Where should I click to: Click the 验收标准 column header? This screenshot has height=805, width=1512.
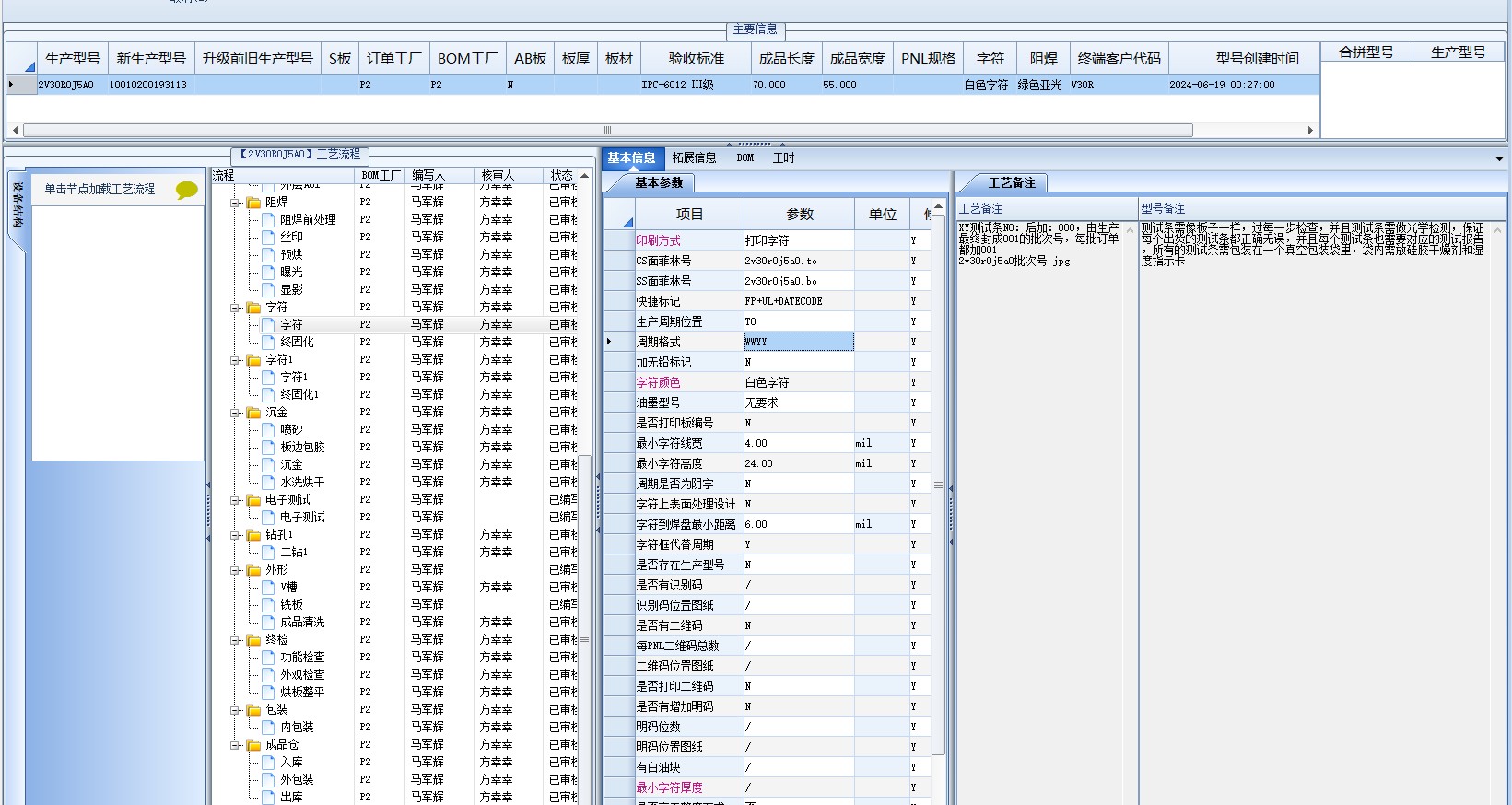point(697,58)
